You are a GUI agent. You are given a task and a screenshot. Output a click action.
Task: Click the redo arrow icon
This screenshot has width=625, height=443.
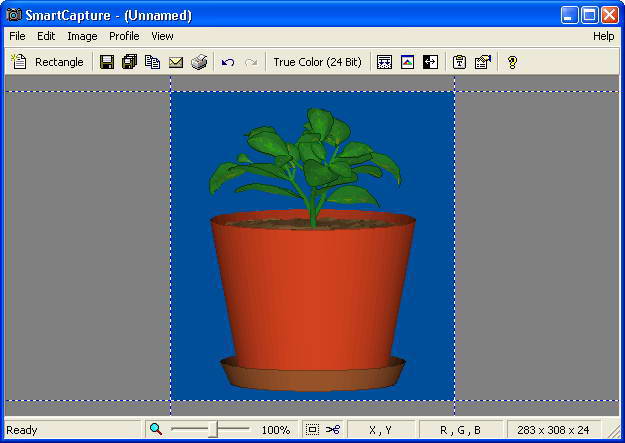(x=250, y=62)
